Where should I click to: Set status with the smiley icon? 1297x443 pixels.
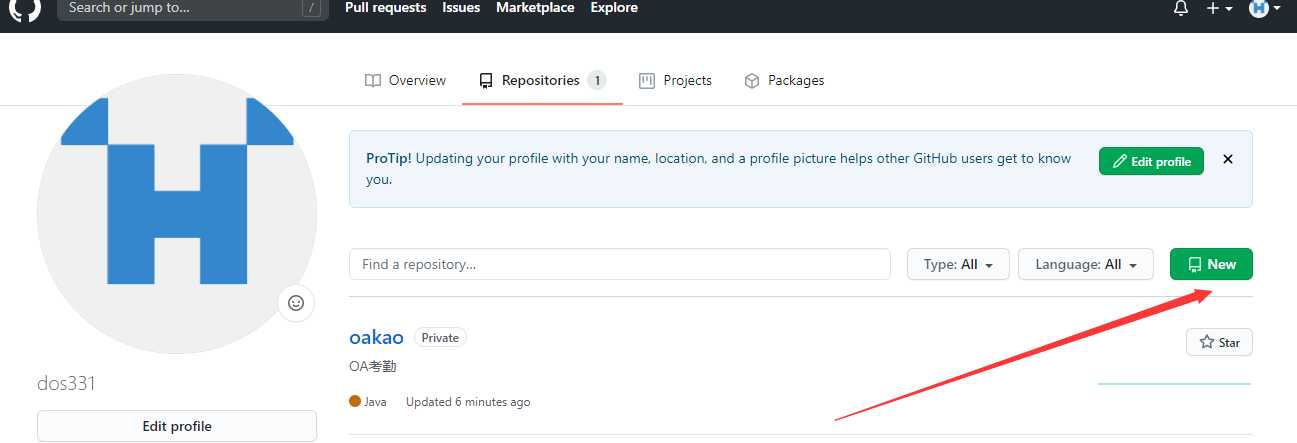coord(296,302)
